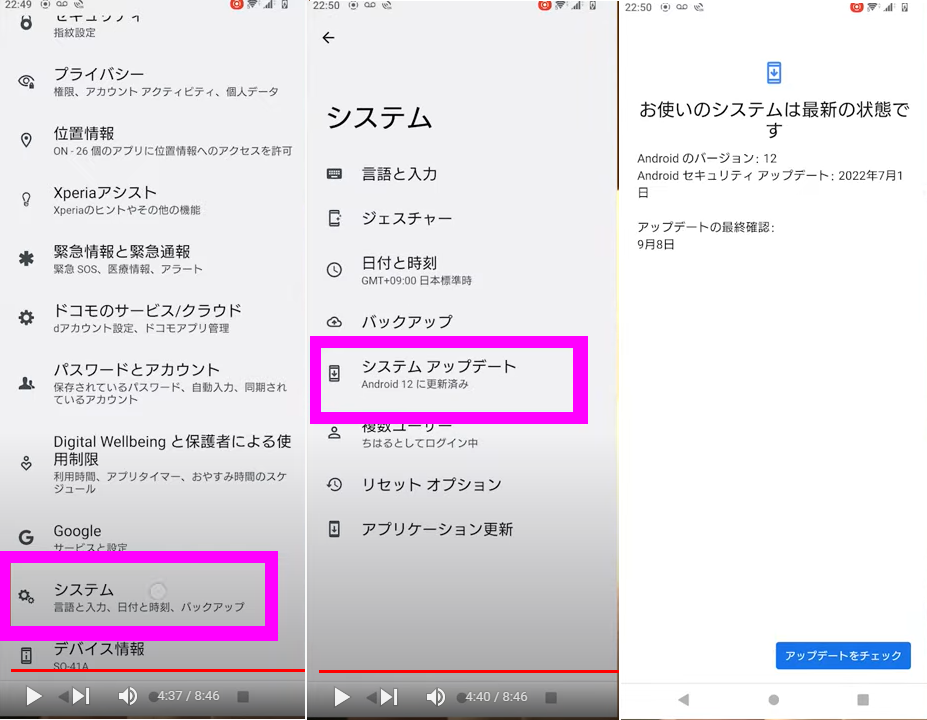Seek on middle video red progress bar
Screen dimensions: 927x720
point(468,672)
